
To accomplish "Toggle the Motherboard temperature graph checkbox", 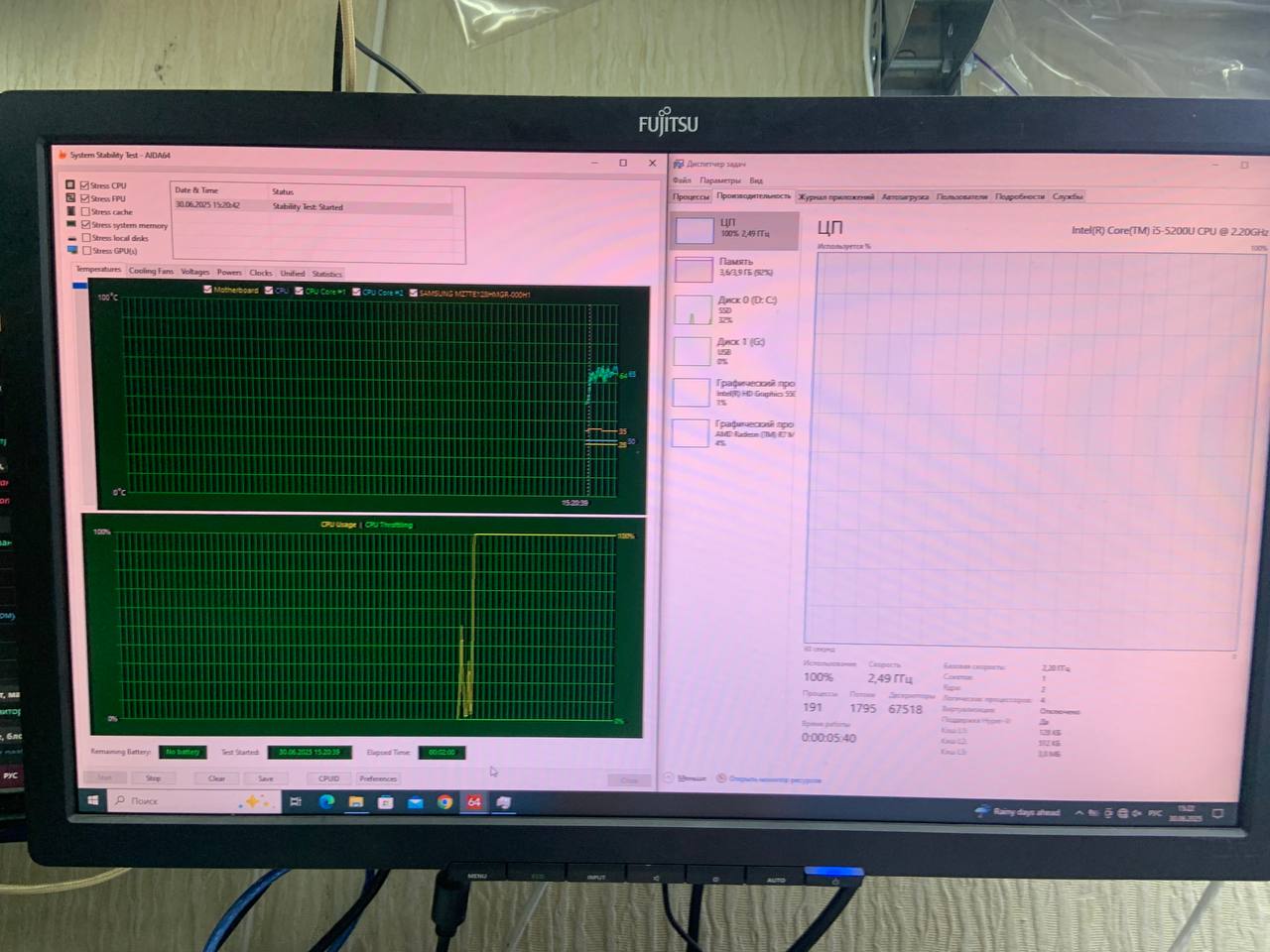I will (207, 290).
